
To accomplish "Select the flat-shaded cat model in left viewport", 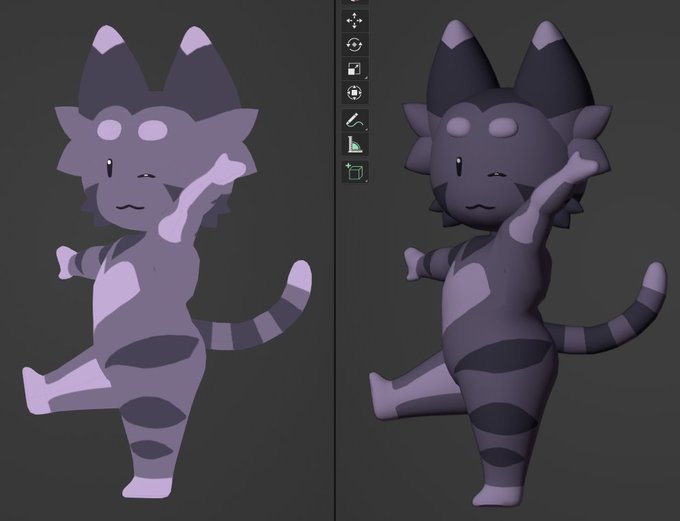I will [x=167, y=262].
